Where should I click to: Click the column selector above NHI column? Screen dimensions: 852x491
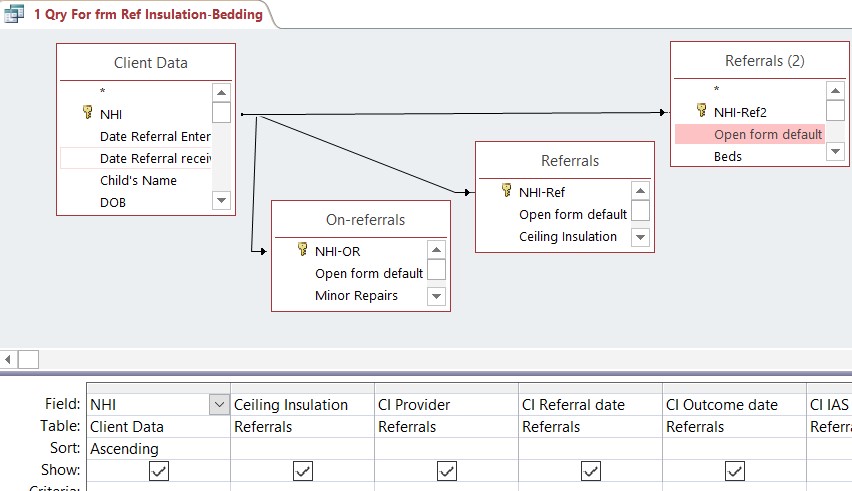[x=158, y=388]
